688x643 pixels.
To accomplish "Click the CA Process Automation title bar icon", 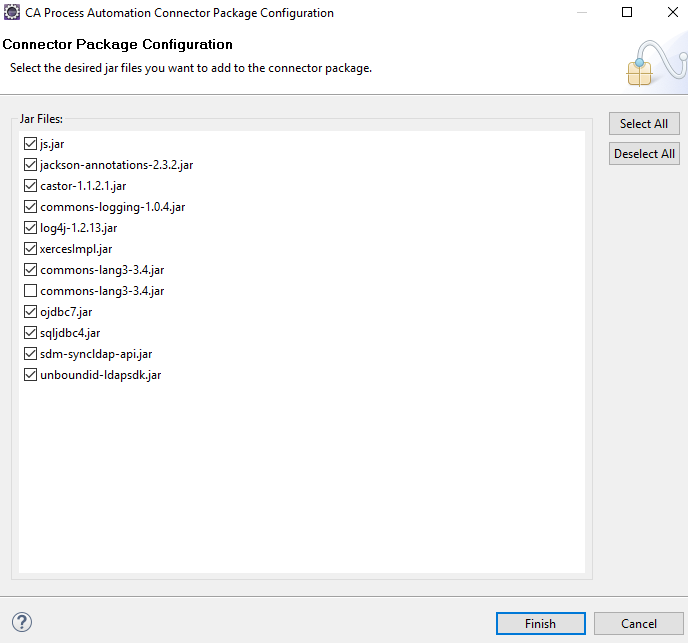I will pyautogui.click(x=12, y=12).
